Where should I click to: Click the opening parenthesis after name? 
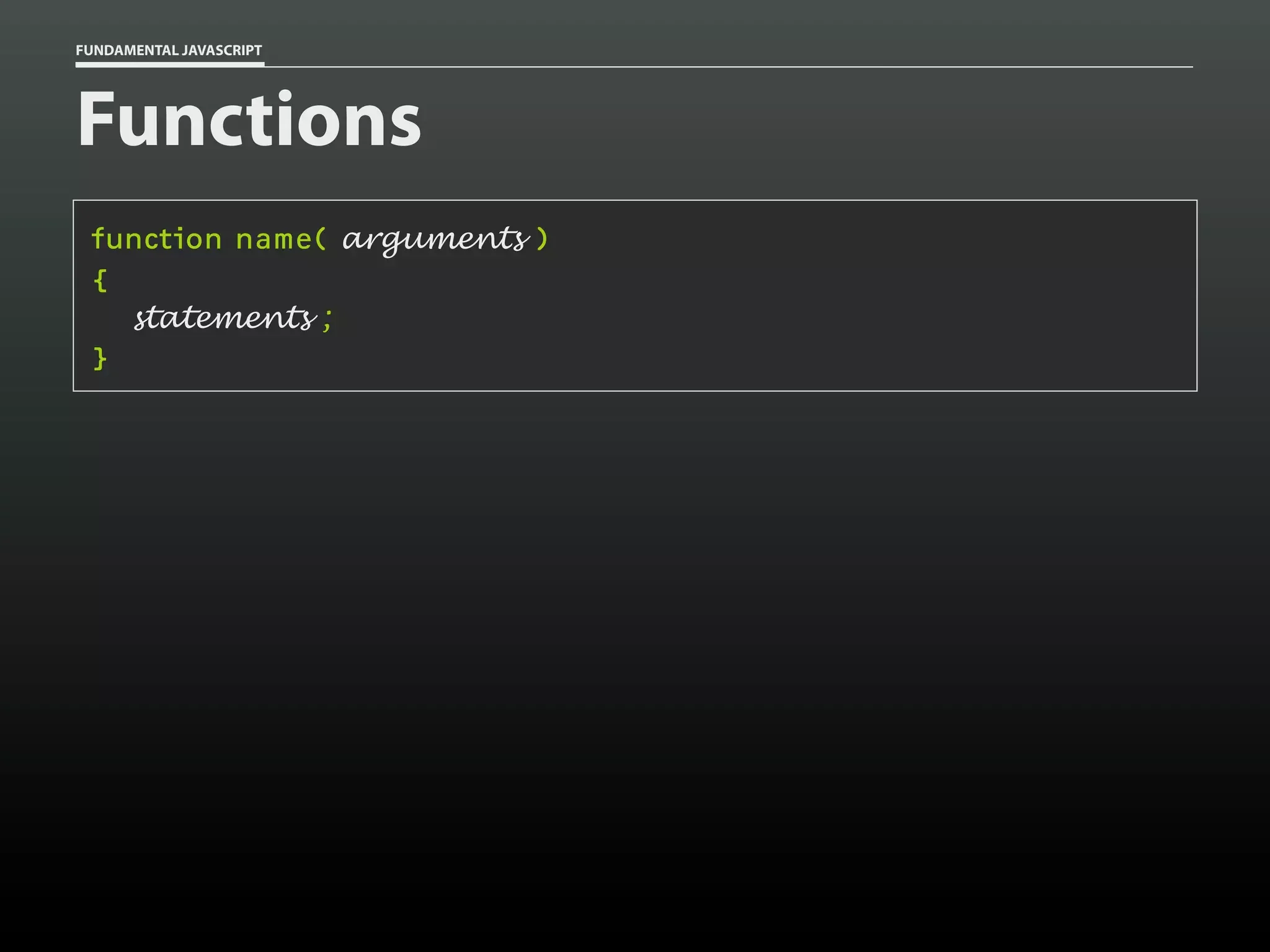[x=320, y=239]
